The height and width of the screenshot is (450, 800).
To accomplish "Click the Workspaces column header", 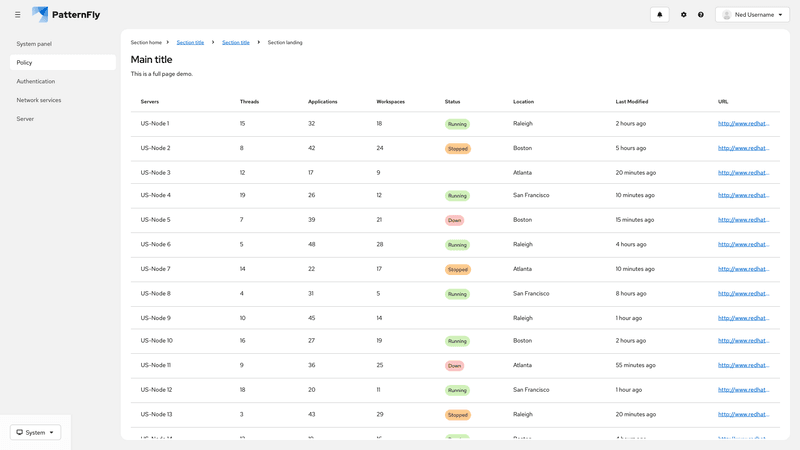I will click(391, 102).
